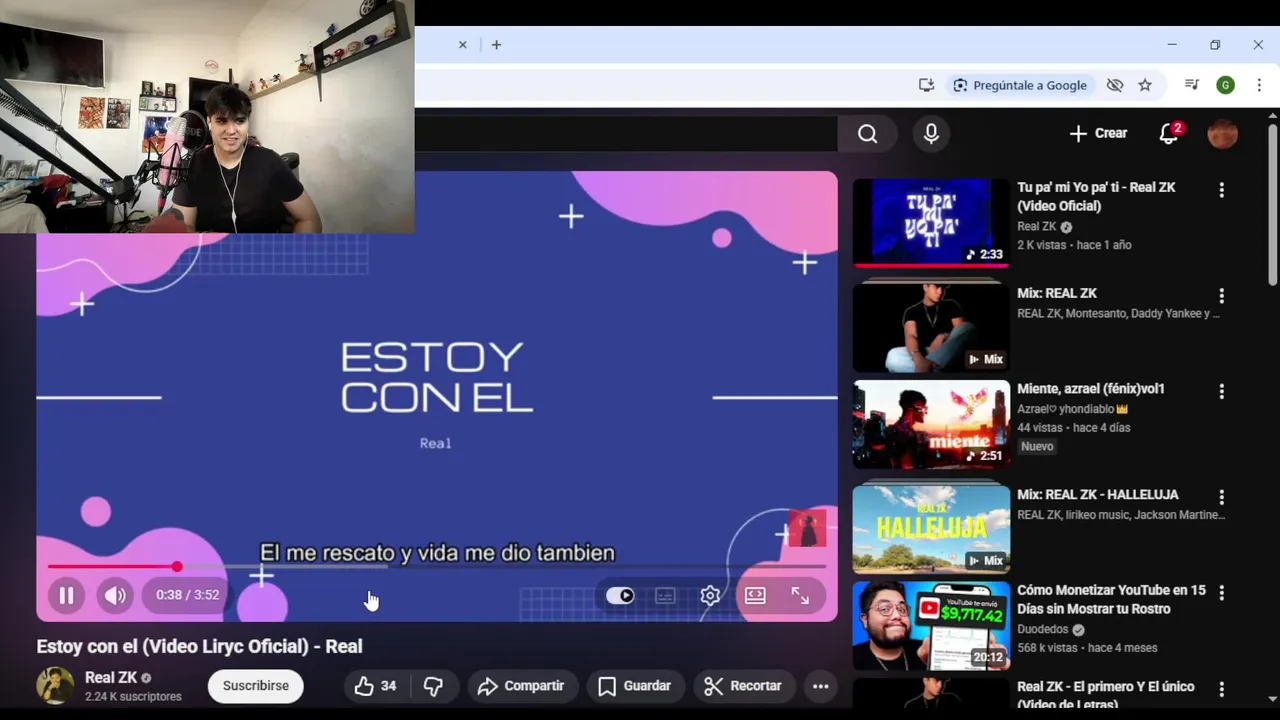The image size is (1280, 720).
Task: Open the Real ZK channel avatar
Action: tap(55, 686)
